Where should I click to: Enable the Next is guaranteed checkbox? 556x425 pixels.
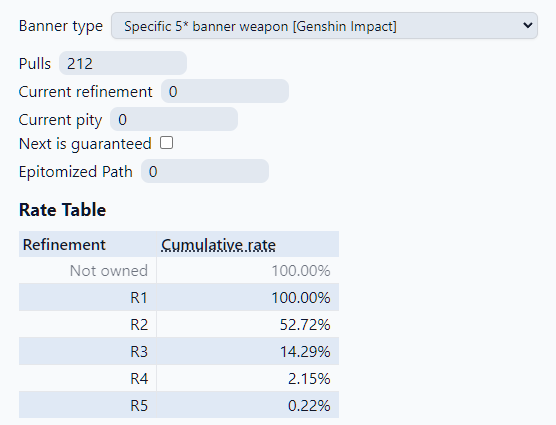pyautogui.click(x=166, y=143)
